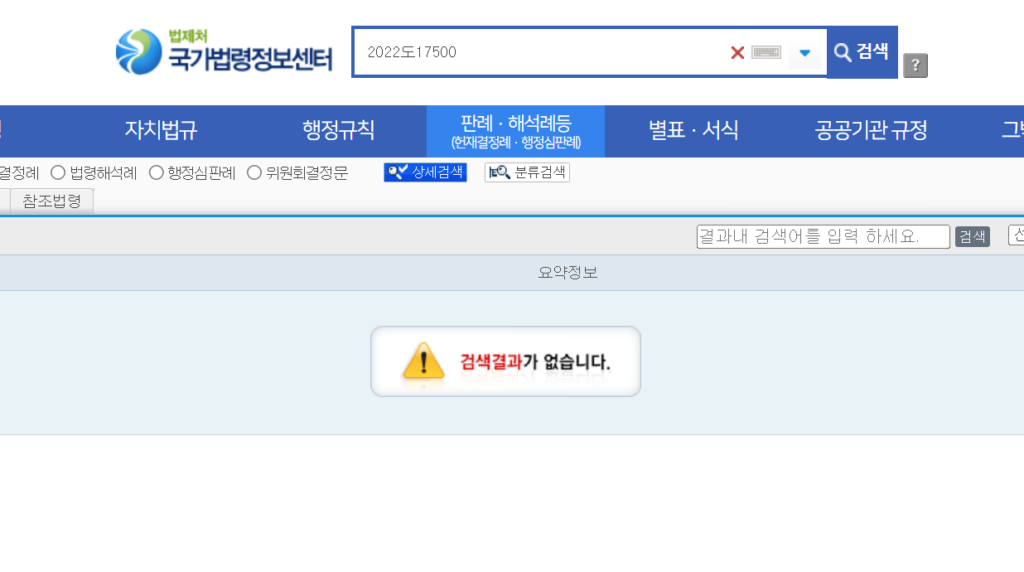Open the 판례·해석례등 menu
Viewport: 1024px width, 572px height.
click(x=515, y=130)
